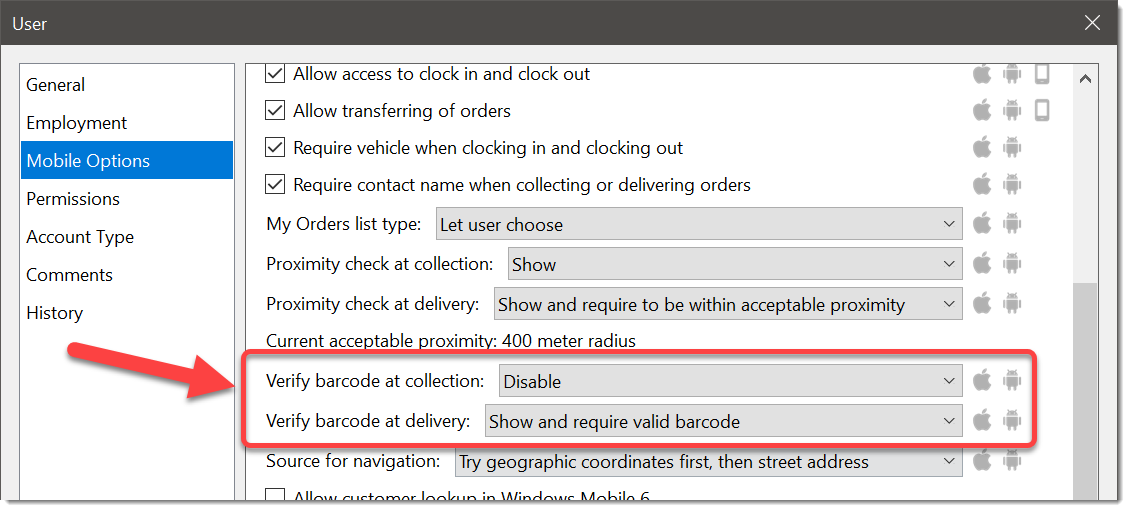
Task: Click Apple icon on Require contact name row
Action: (982, 184)
